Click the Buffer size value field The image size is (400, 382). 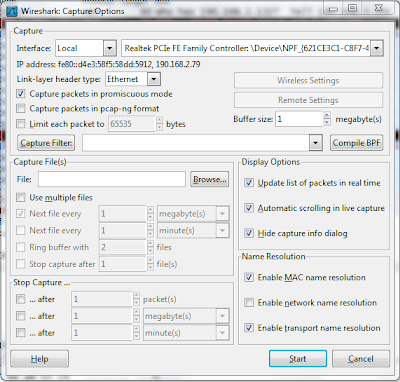(299, 119)
